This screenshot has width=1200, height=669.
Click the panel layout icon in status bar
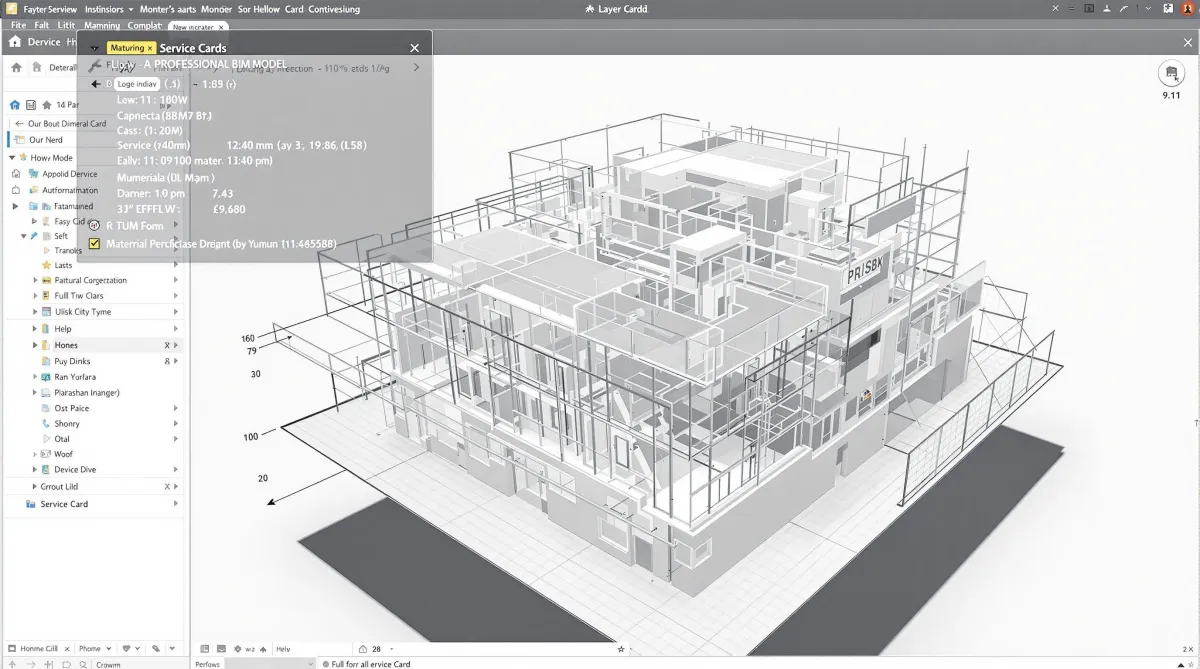[x=205, y=649]
